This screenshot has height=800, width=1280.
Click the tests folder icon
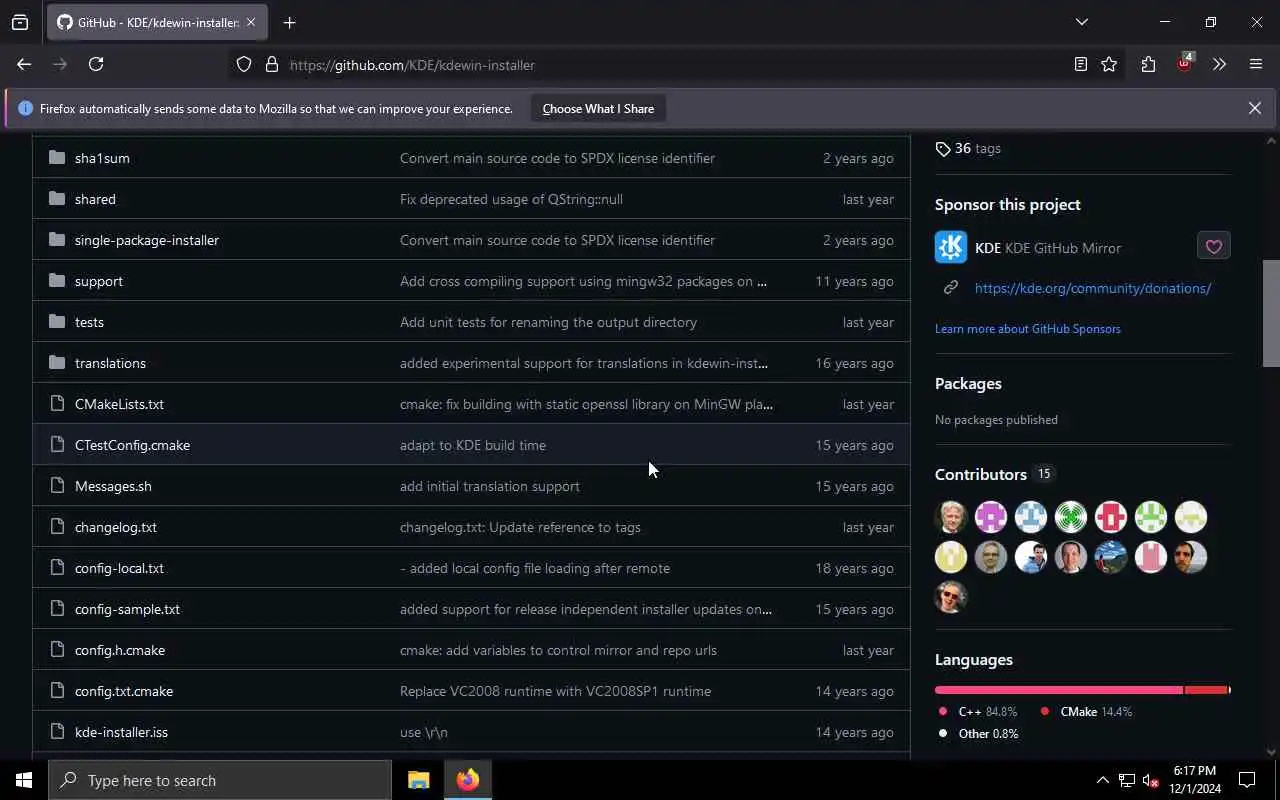point(57,322)
